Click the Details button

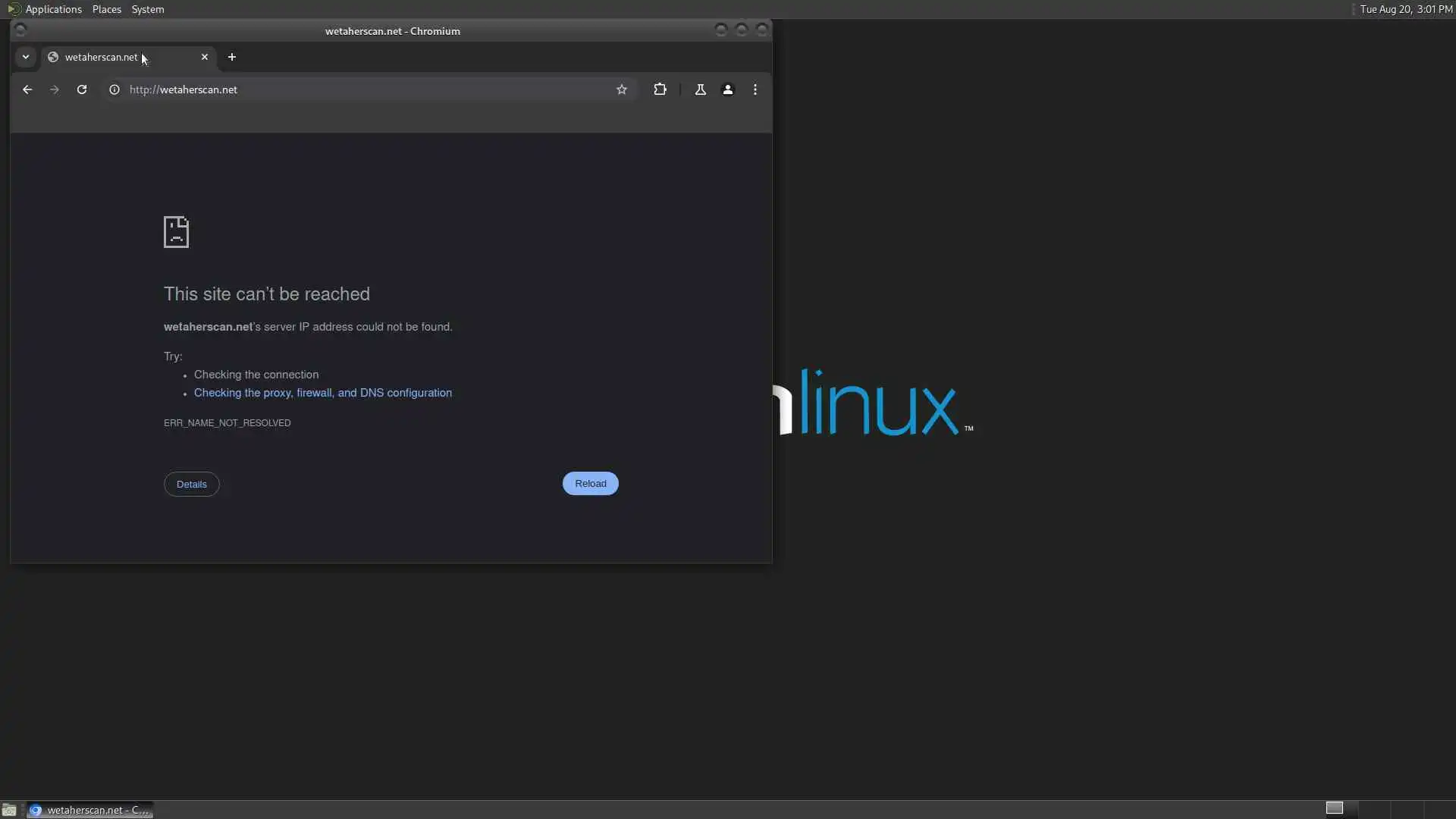pos(192,485)
